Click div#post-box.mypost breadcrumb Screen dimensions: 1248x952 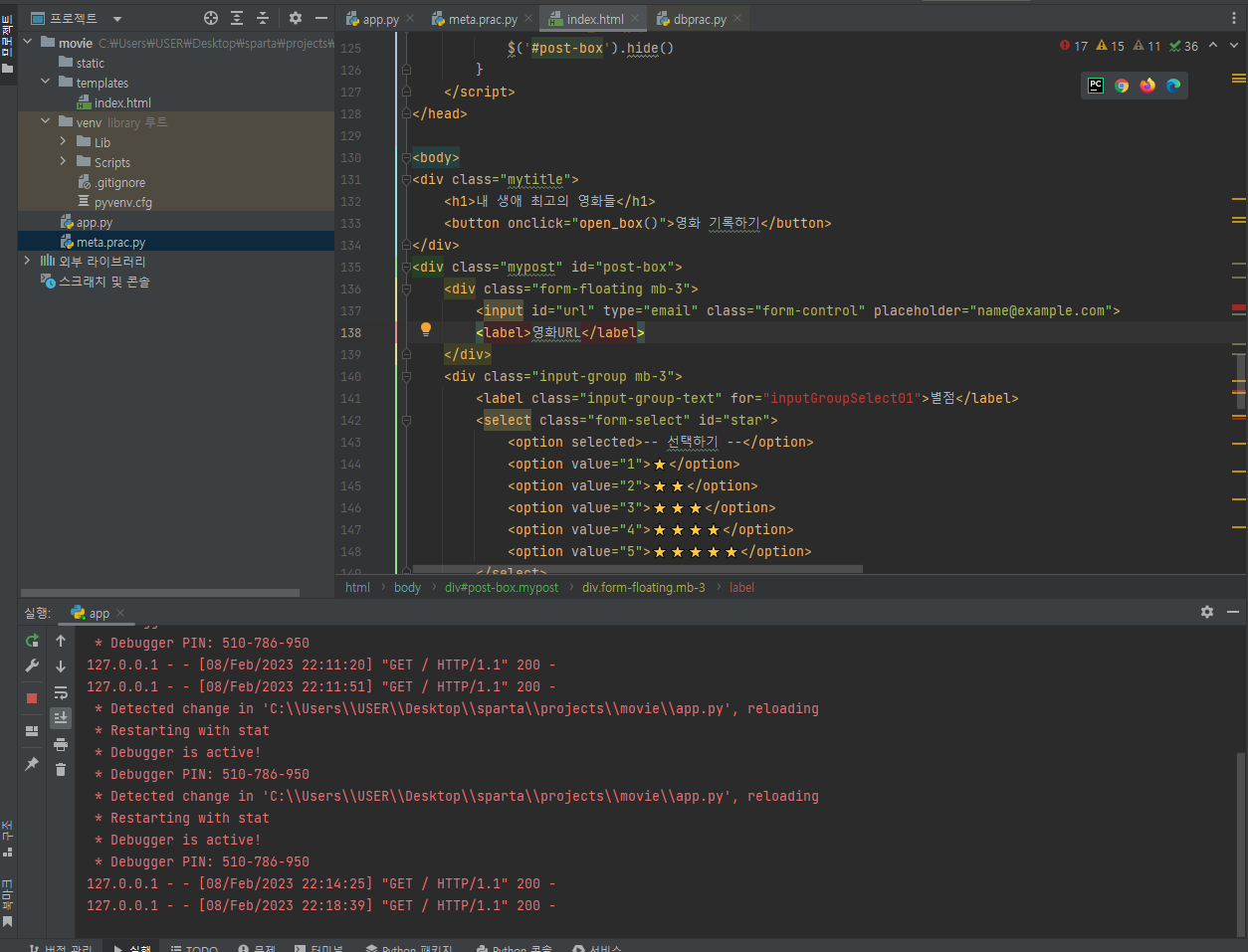[x=502, y=587]
